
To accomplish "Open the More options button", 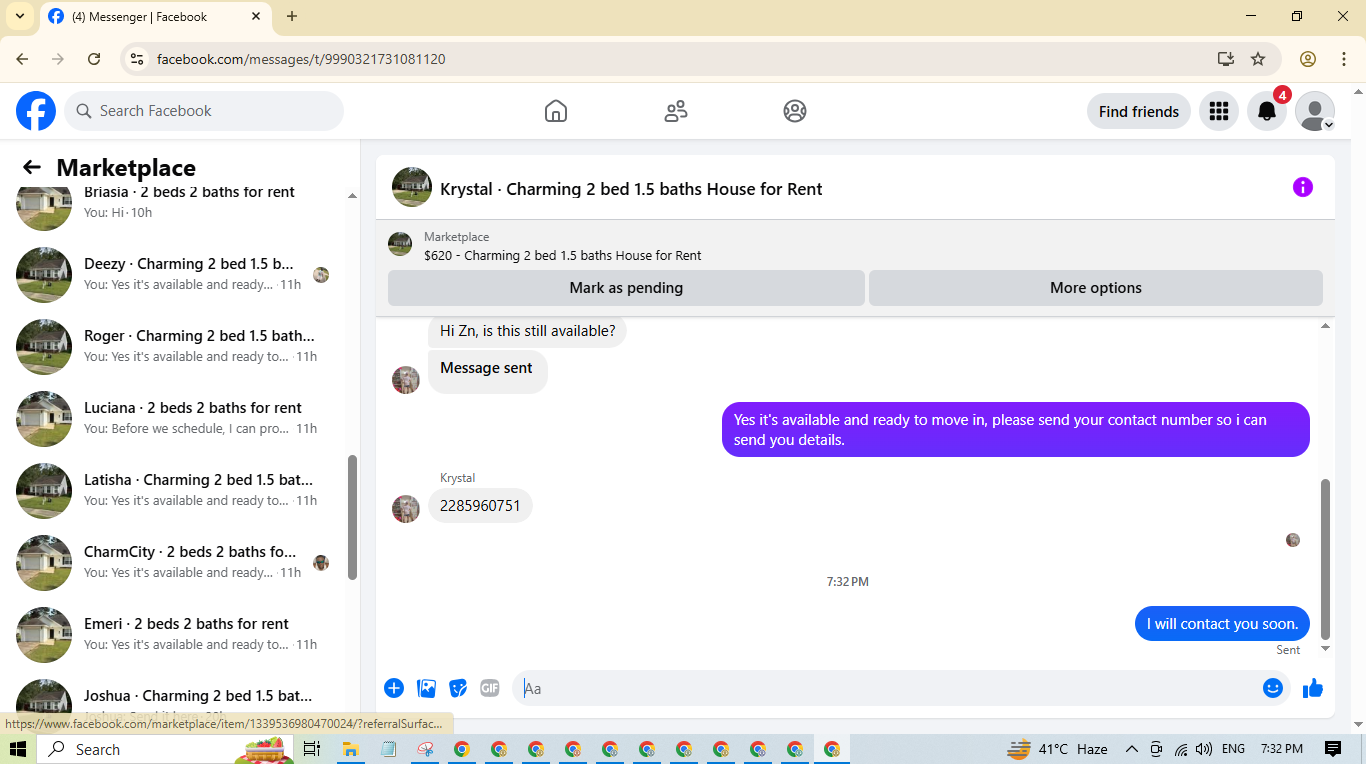I will tap(1096, 288).
